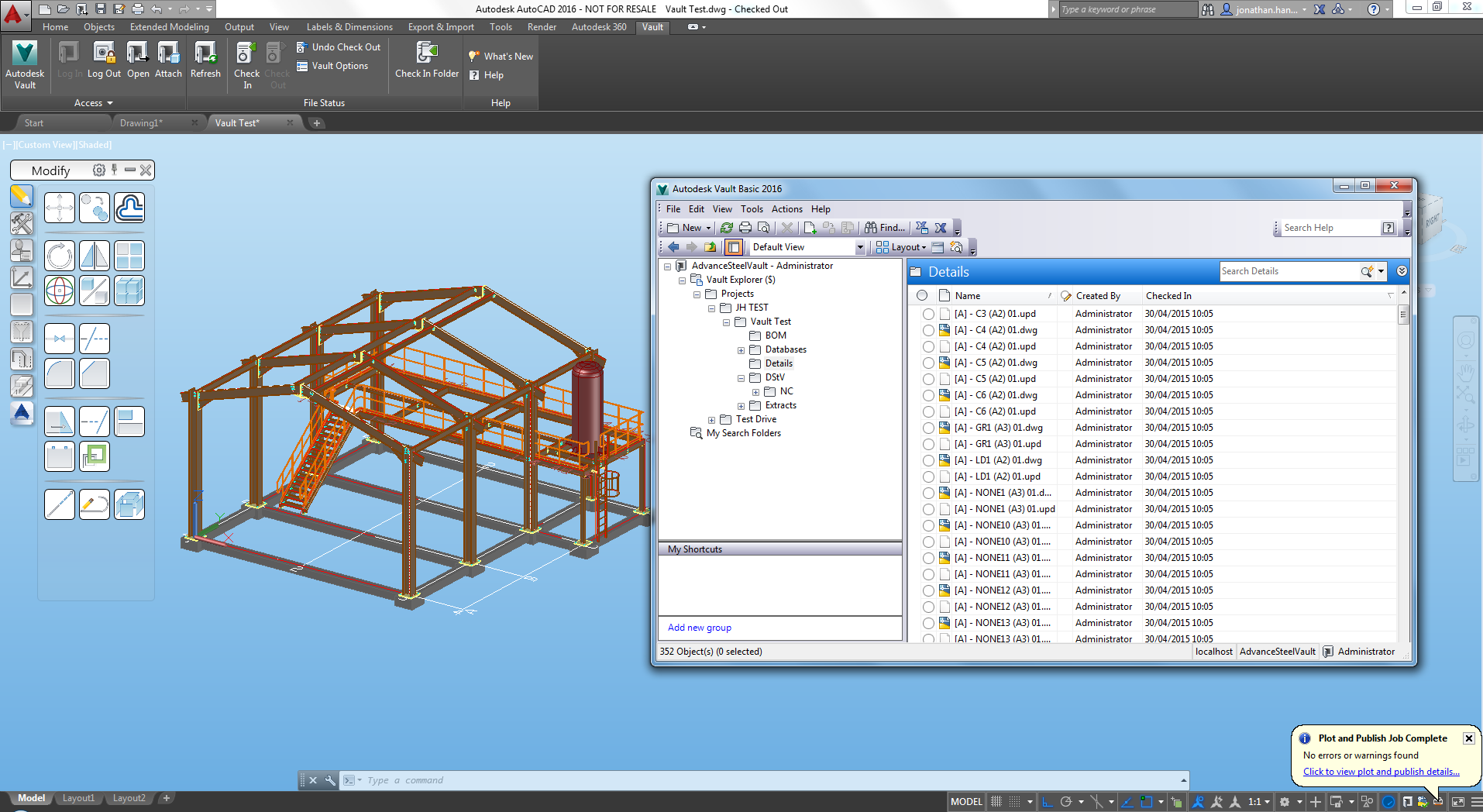This screenshot has width=1483, height=812.
Task: Click the Log Out vault icon
Action: coord(104,60)
